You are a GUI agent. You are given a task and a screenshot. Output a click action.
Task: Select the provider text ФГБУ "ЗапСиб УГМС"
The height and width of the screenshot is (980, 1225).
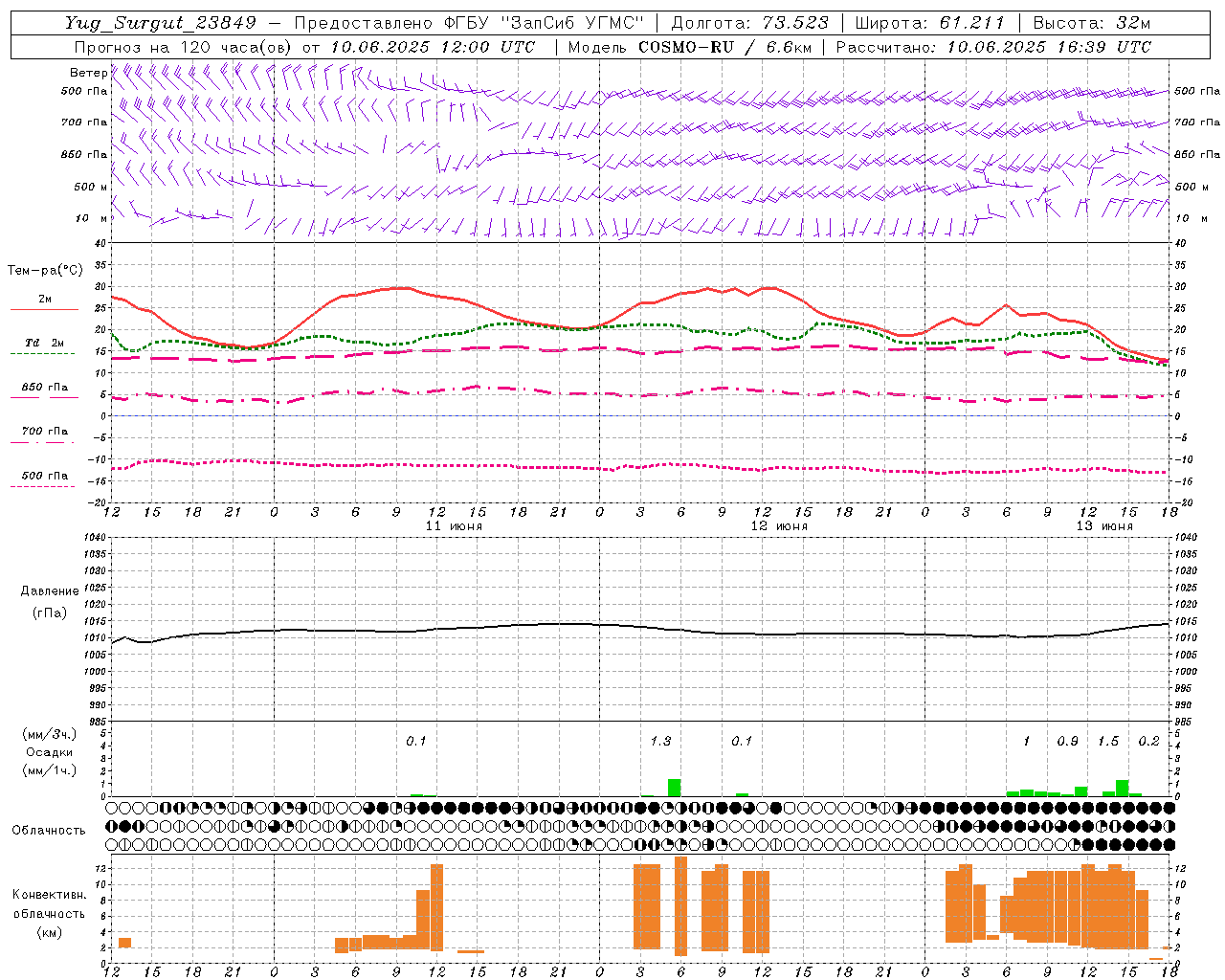pos(545,23)
